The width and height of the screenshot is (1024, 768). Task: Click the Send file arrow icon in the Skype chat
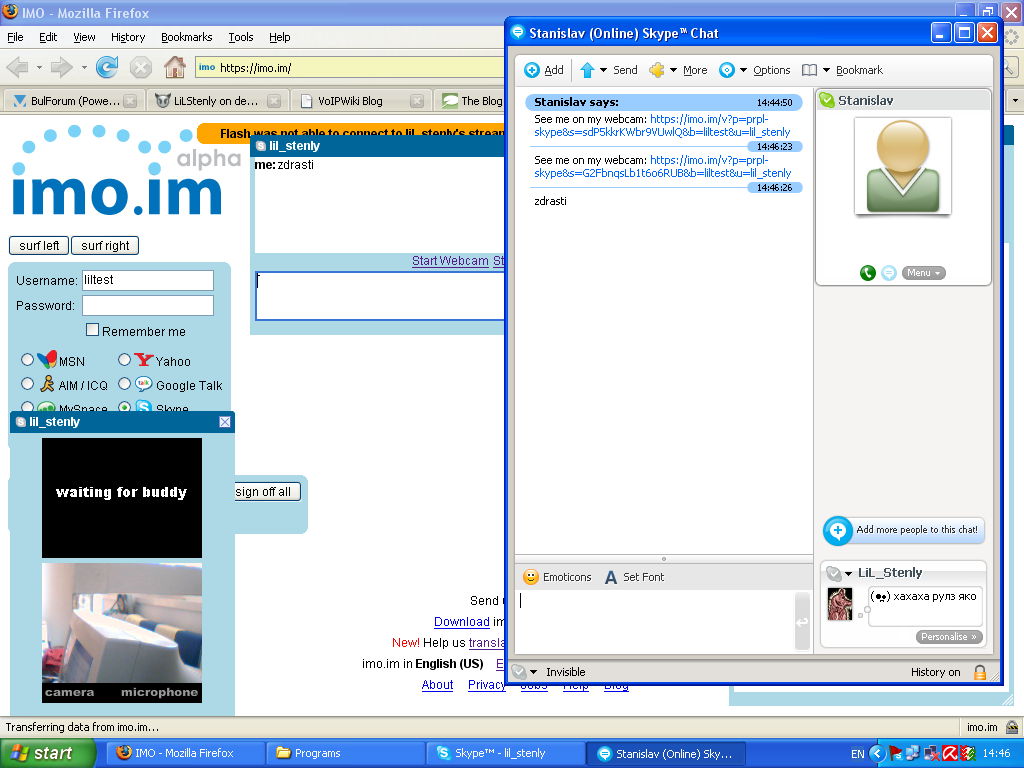tap(587, 70)
